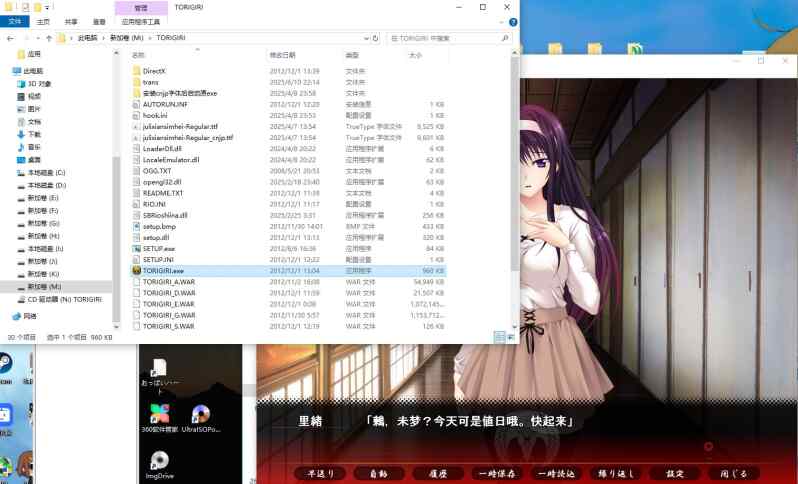798x484 pixels.
Task: Switch to the 查看 View ribbon tab
Action: [99, 22]
